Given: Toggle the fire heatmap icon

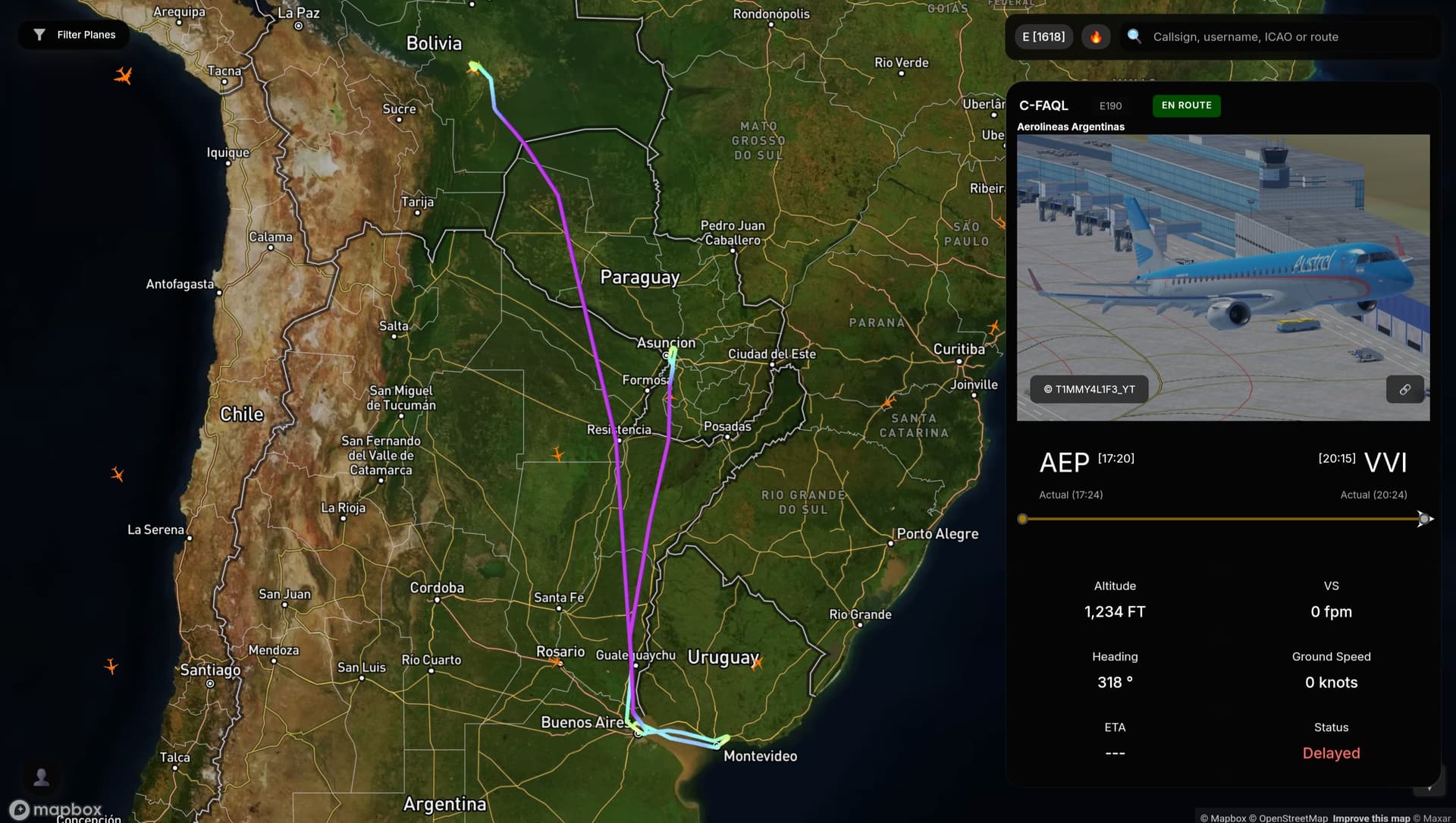Looking at the screenshot, I should (1095, 36).
